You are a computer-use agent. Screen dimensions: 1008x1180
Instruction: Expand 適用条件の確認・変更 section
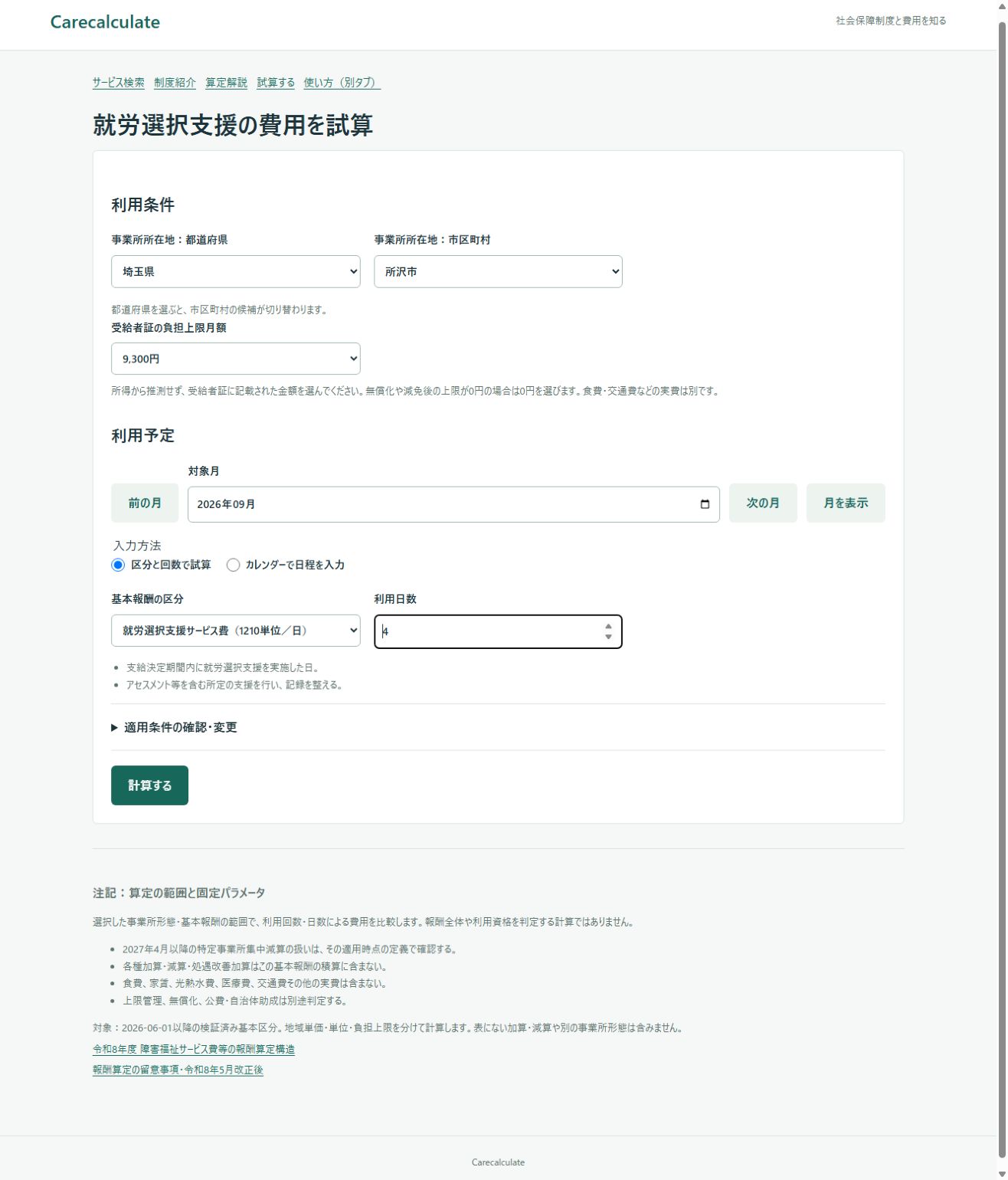(175, 727)
